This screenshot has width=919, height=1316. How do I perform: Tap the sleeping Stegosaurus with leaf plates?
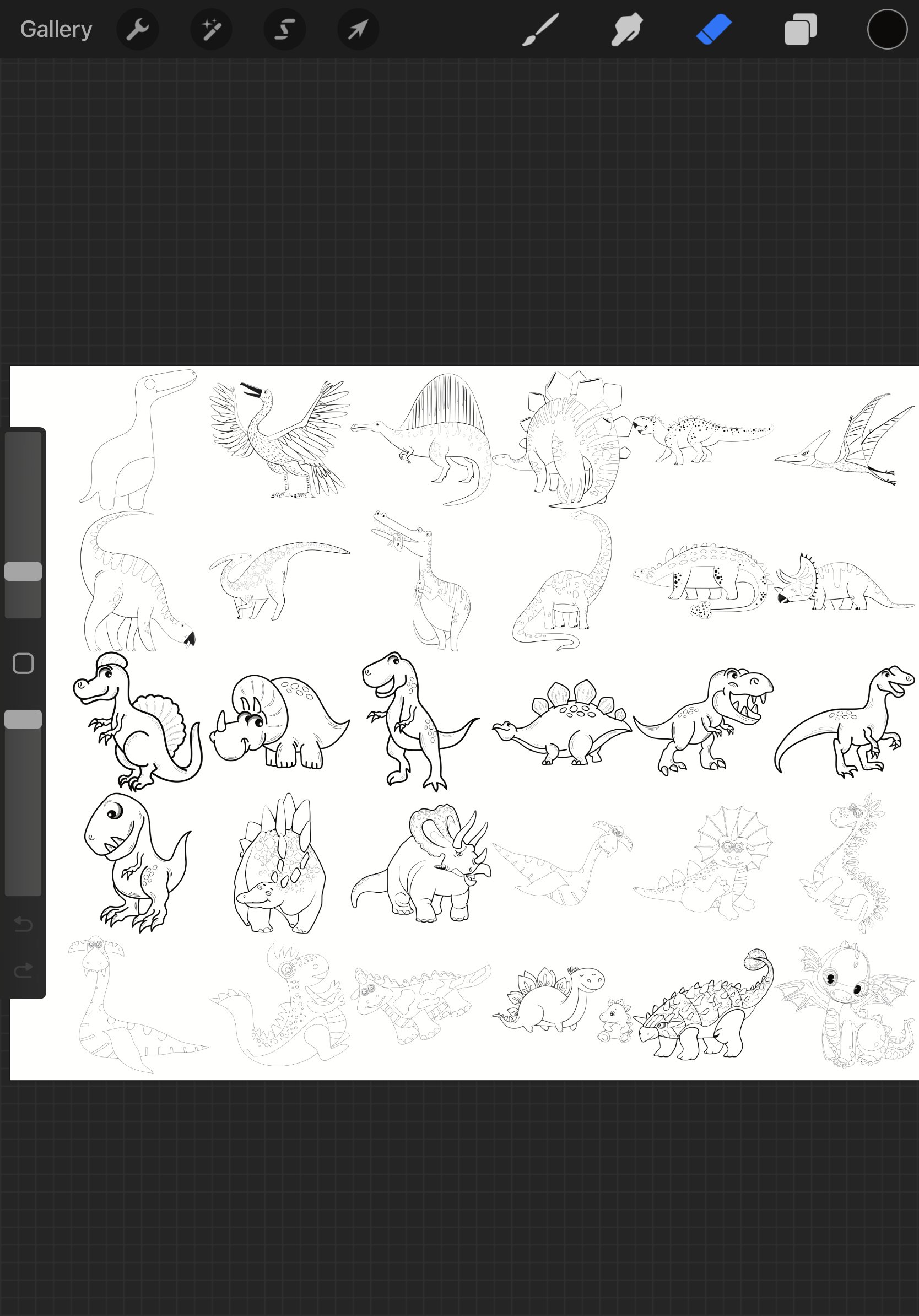tap(548, 1000)
